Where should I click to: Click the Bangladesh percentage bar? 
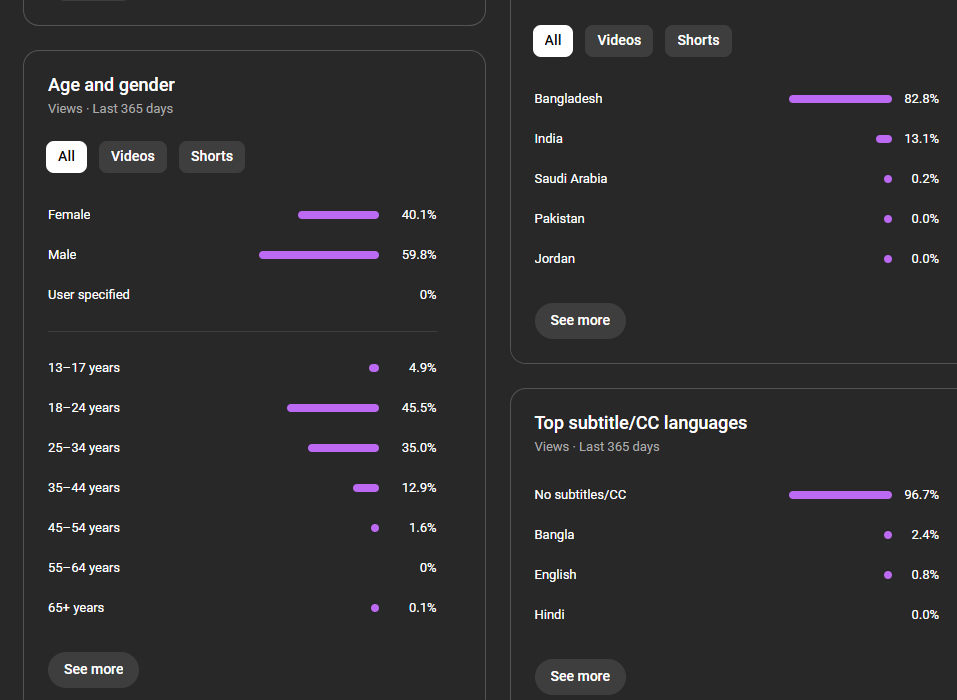pyautogui.click(x=840, y=99)
